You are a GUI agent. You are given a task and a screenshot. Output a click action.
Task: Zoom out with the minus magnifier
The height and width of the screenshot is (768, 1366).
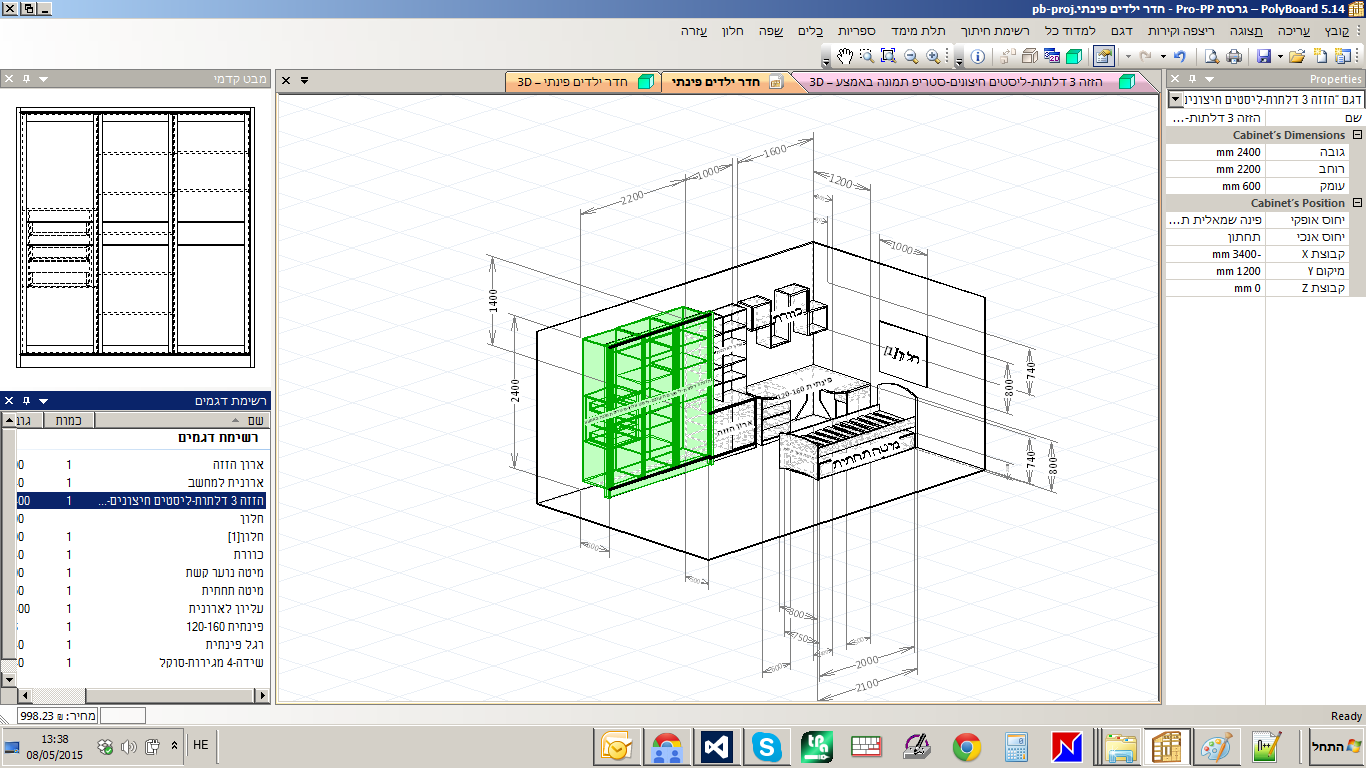coord(911,56)
